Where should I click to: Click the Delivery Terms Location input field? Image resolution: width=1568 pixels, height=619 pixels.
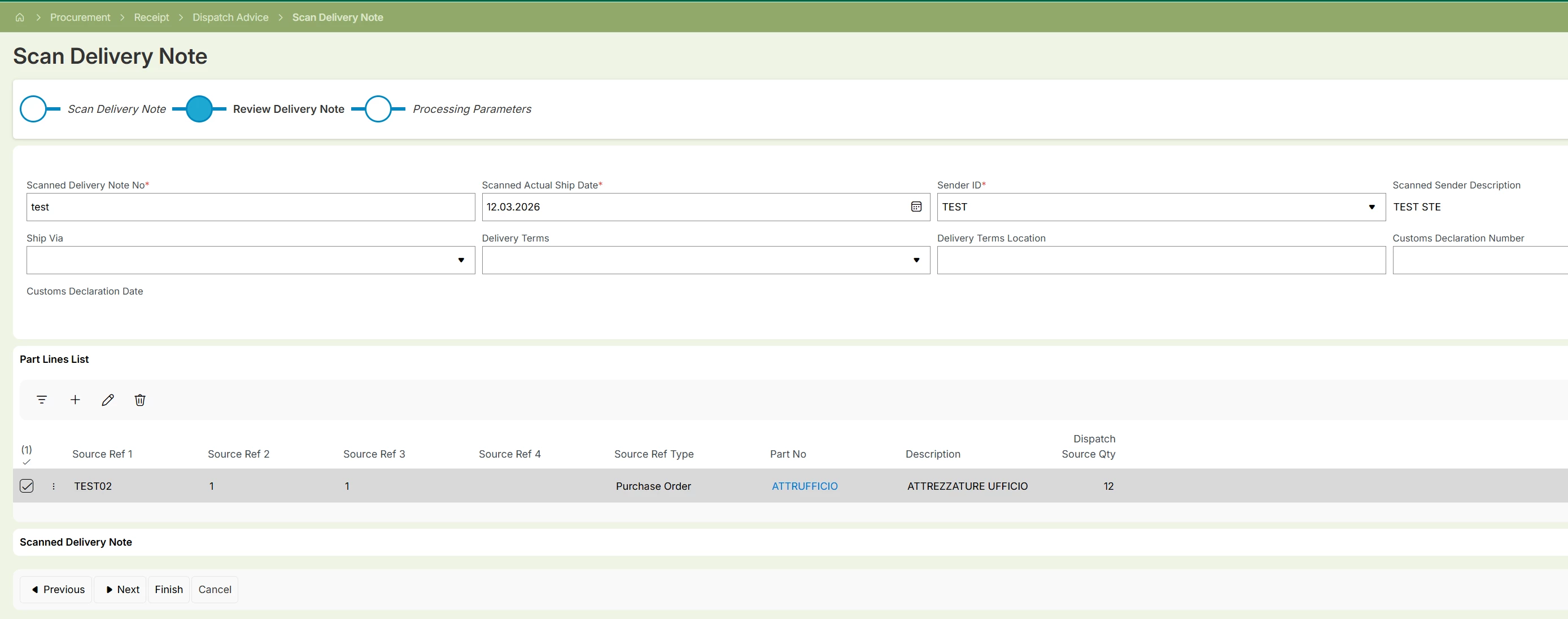coord(1160,260)
